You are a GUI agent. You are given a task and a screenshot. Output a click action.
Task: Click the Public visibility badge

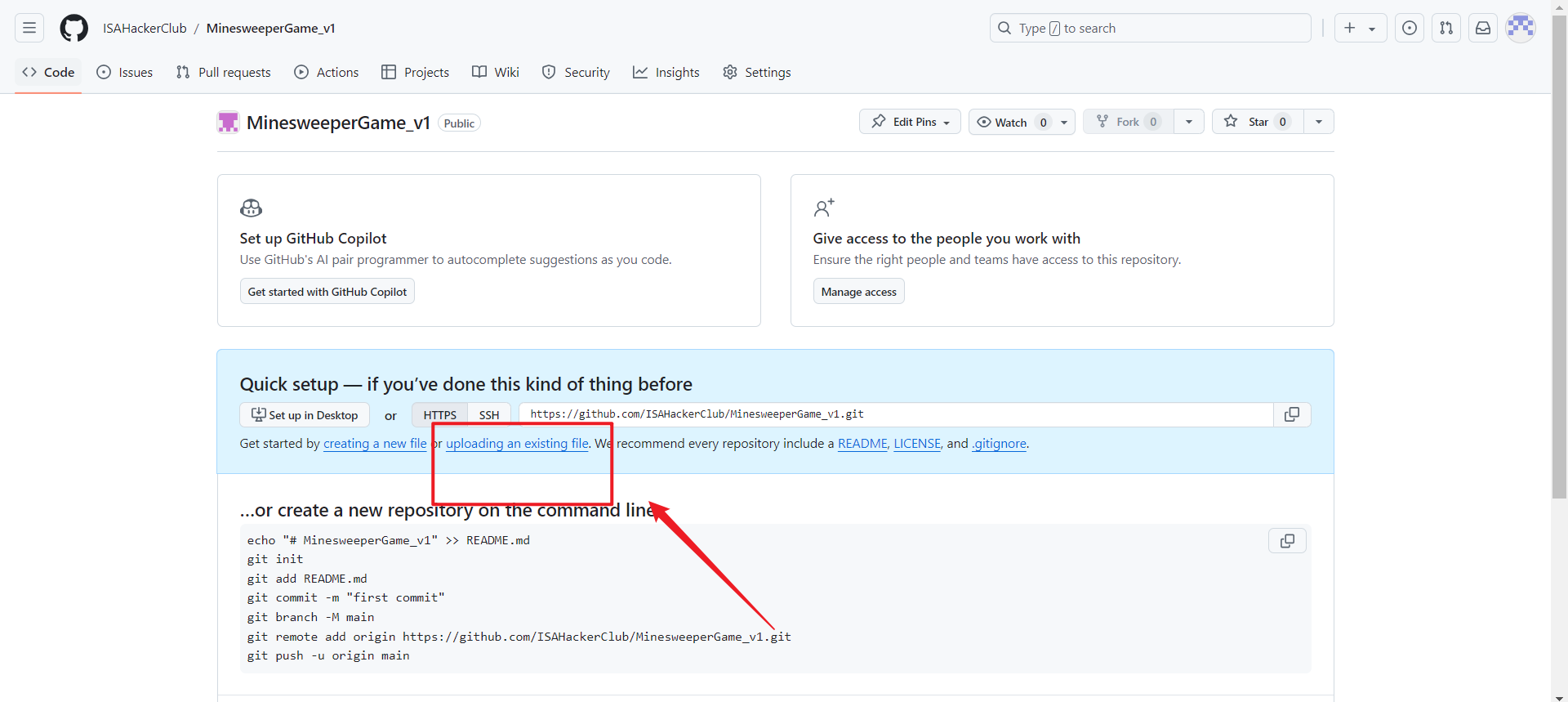click(459, 123)
